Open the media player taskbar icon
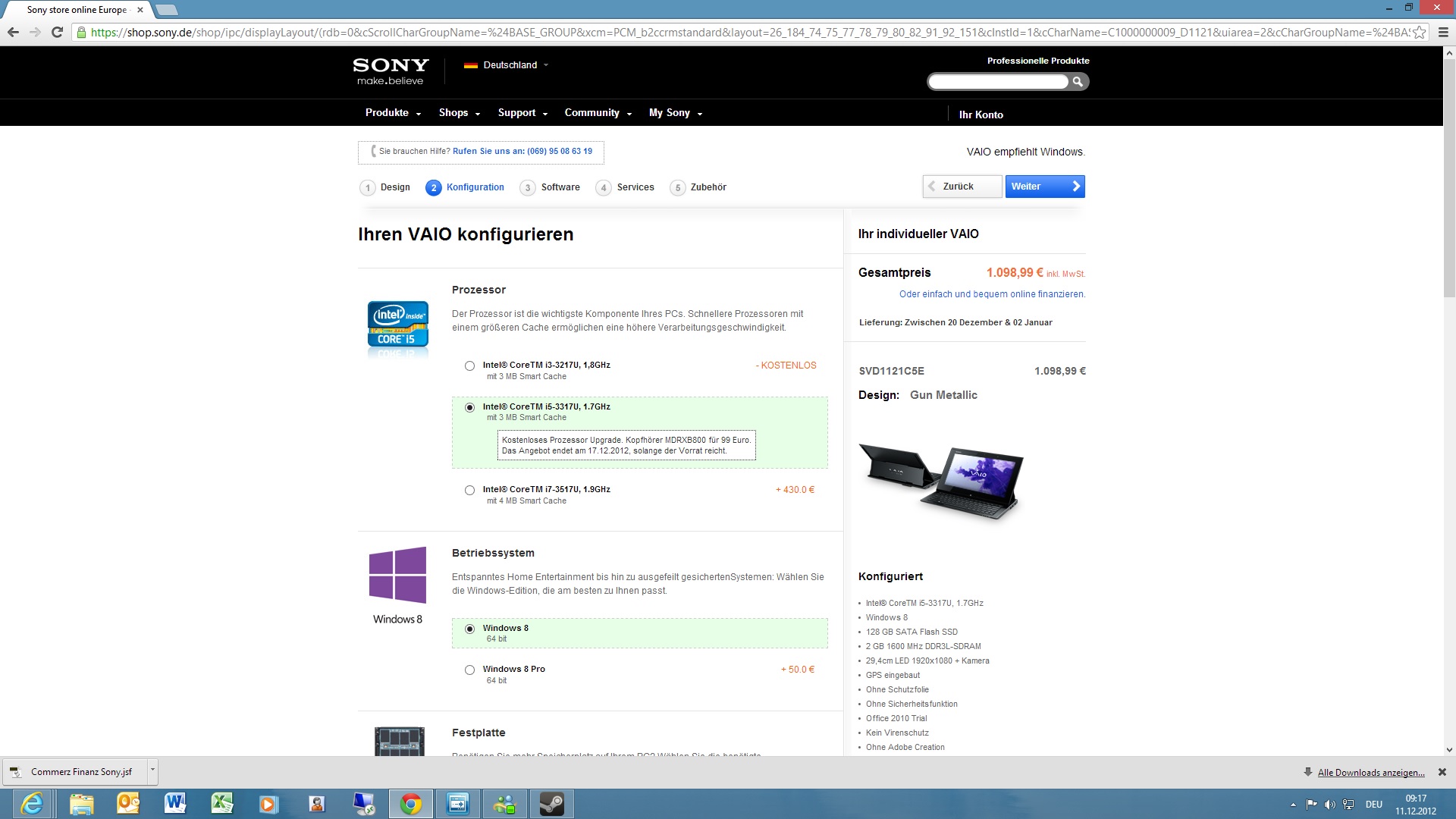The height and width of the screenshot is (819, 1456). [x=269, y=804]
